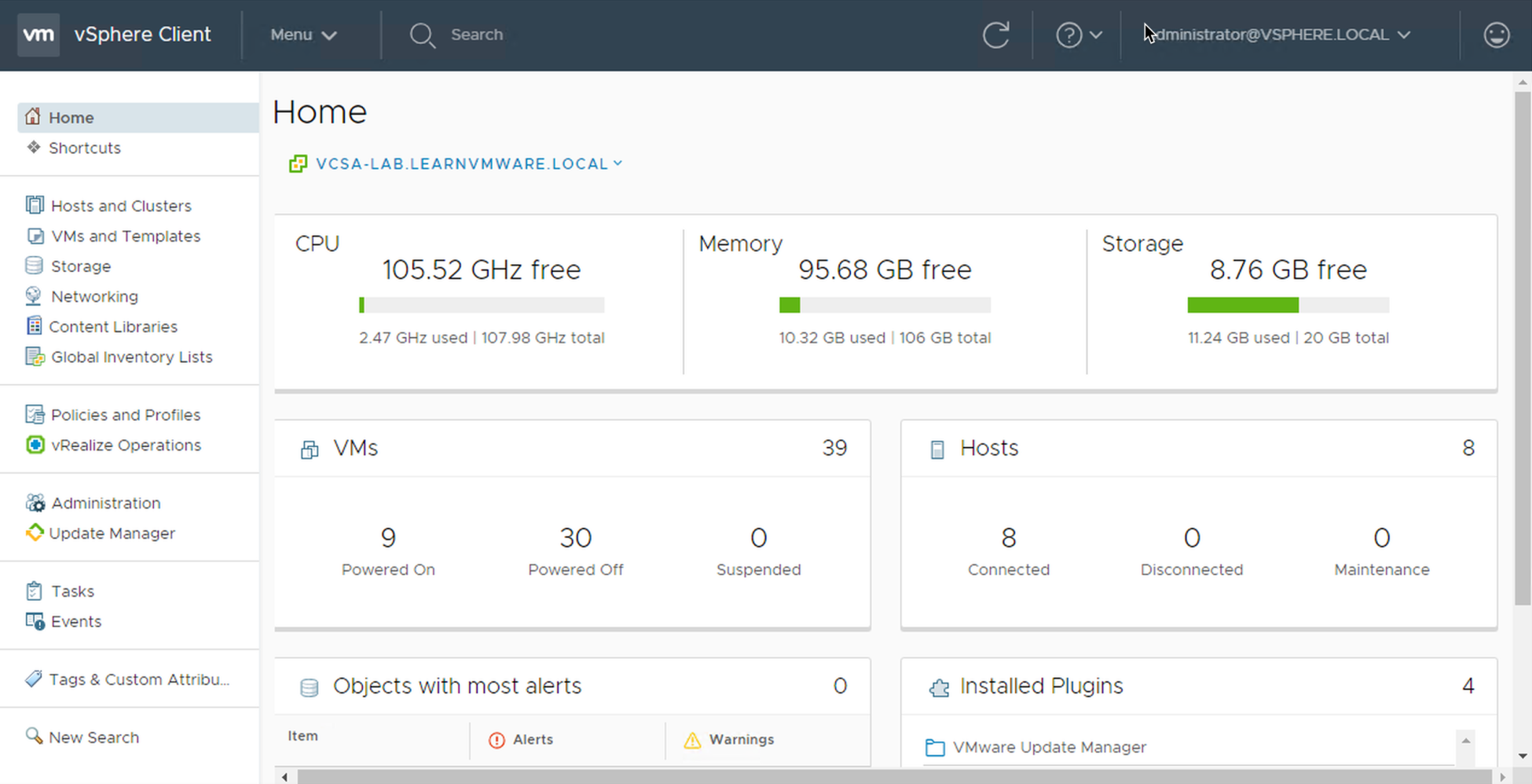This screenshot has width=1532, height=784.
Task: Open Shortcuts in the sidebar
Action: click(85, 148)
